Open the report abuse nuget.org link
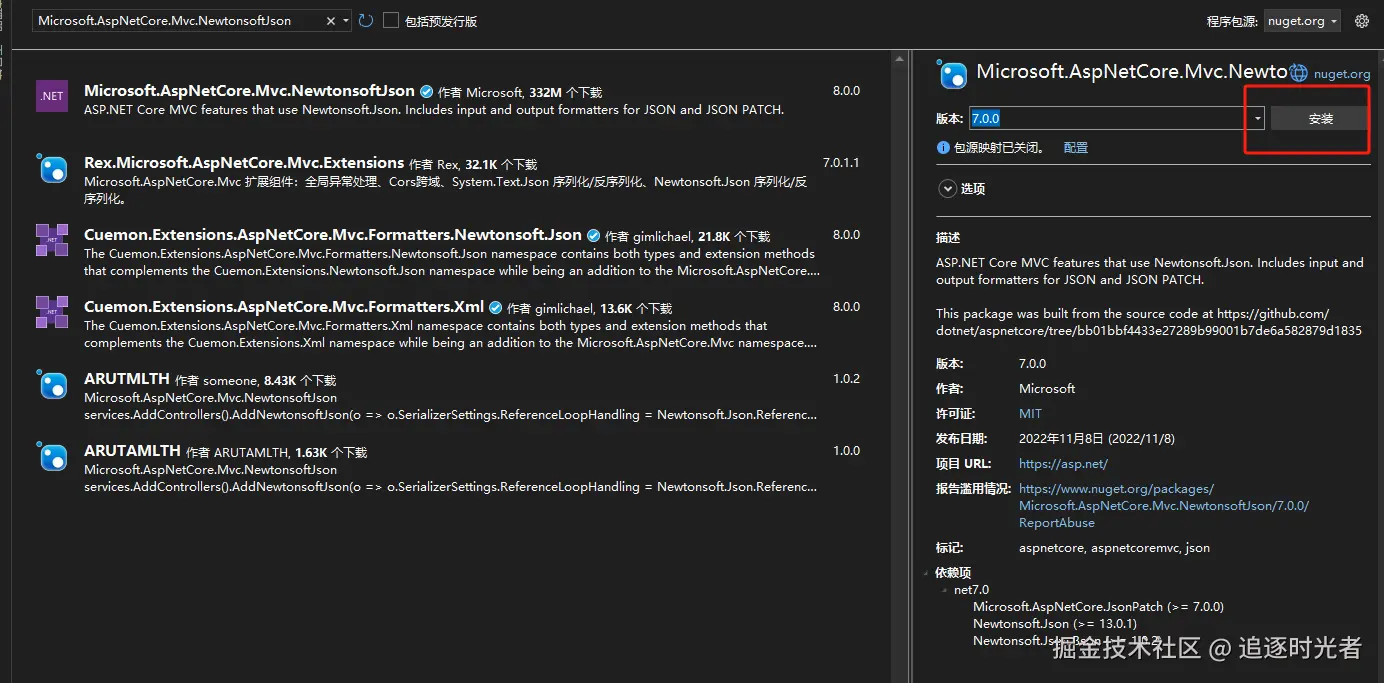The height and width of the screenshot is (683, 1384). (1164, 506)
